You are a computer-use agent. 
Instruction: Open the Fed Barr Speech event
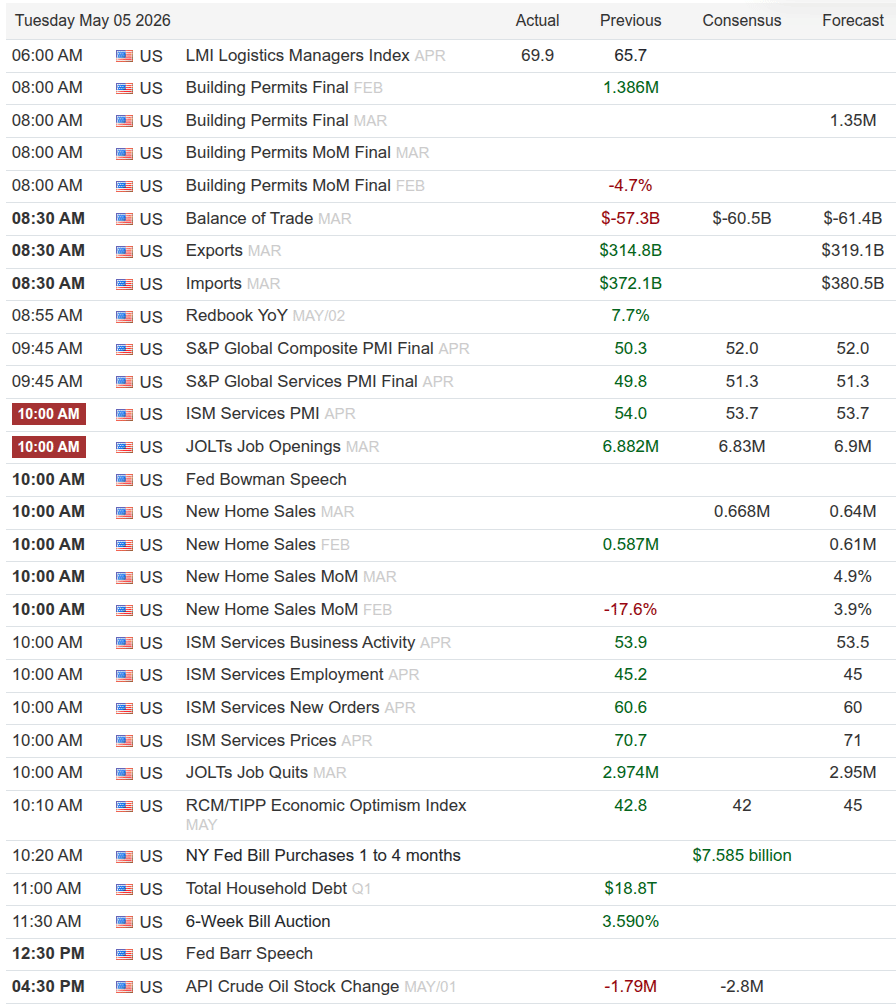coord(249,953)
